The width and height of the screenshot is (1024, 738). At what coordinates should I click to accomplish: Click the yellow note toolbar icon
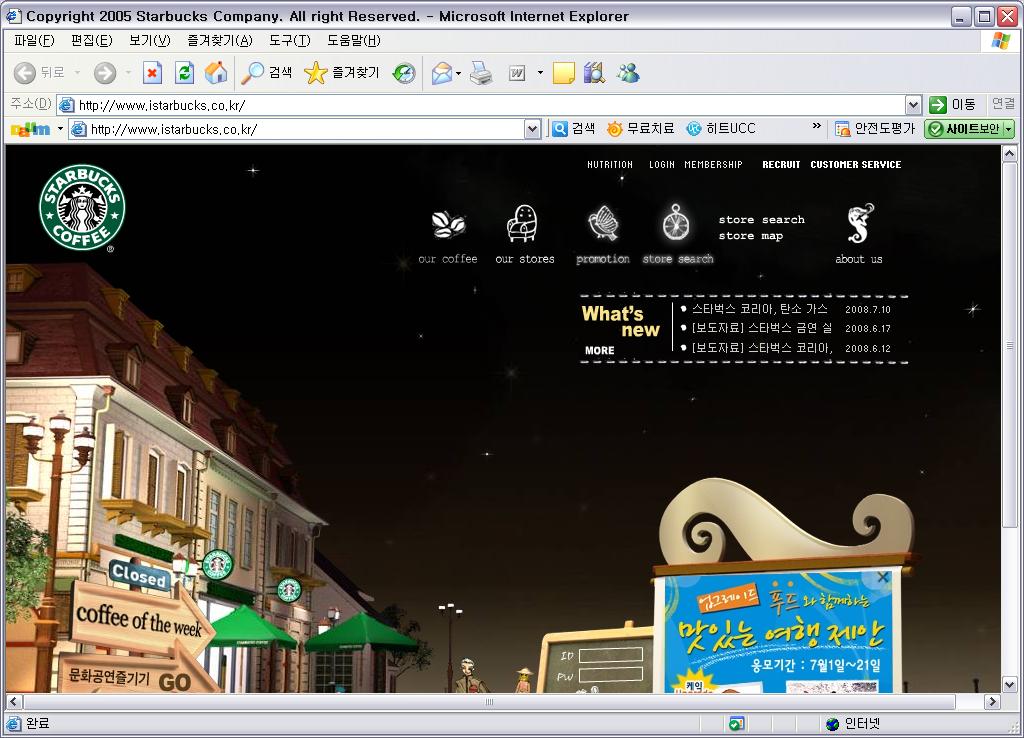click(564, 73)
